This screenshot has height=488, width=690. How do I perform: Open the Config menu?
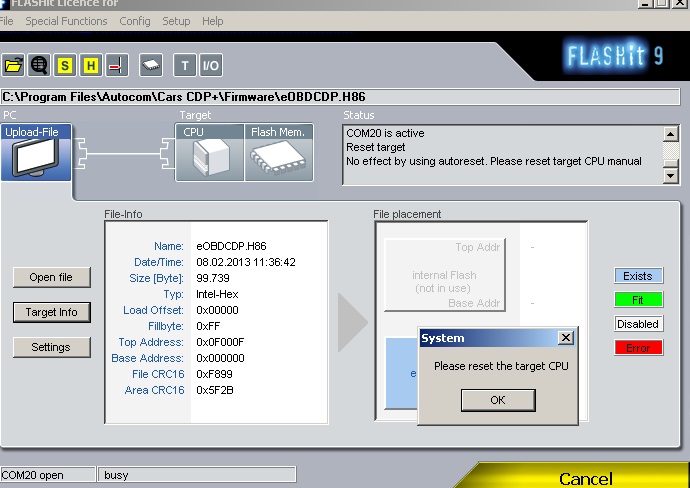click(135, 21)
